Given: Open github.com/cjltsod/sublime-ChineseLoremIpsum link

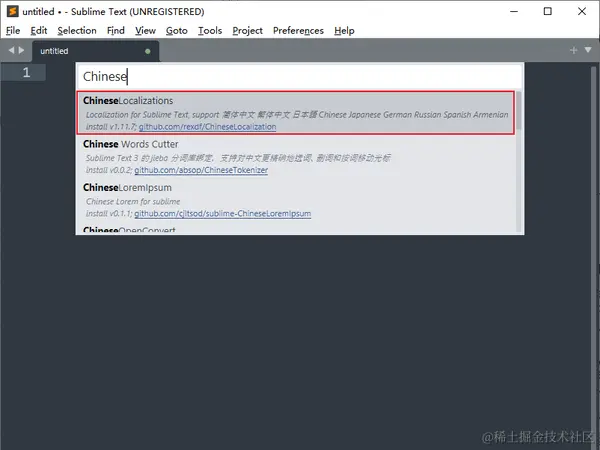Looking at the screenshot, I should coord(223,214).
